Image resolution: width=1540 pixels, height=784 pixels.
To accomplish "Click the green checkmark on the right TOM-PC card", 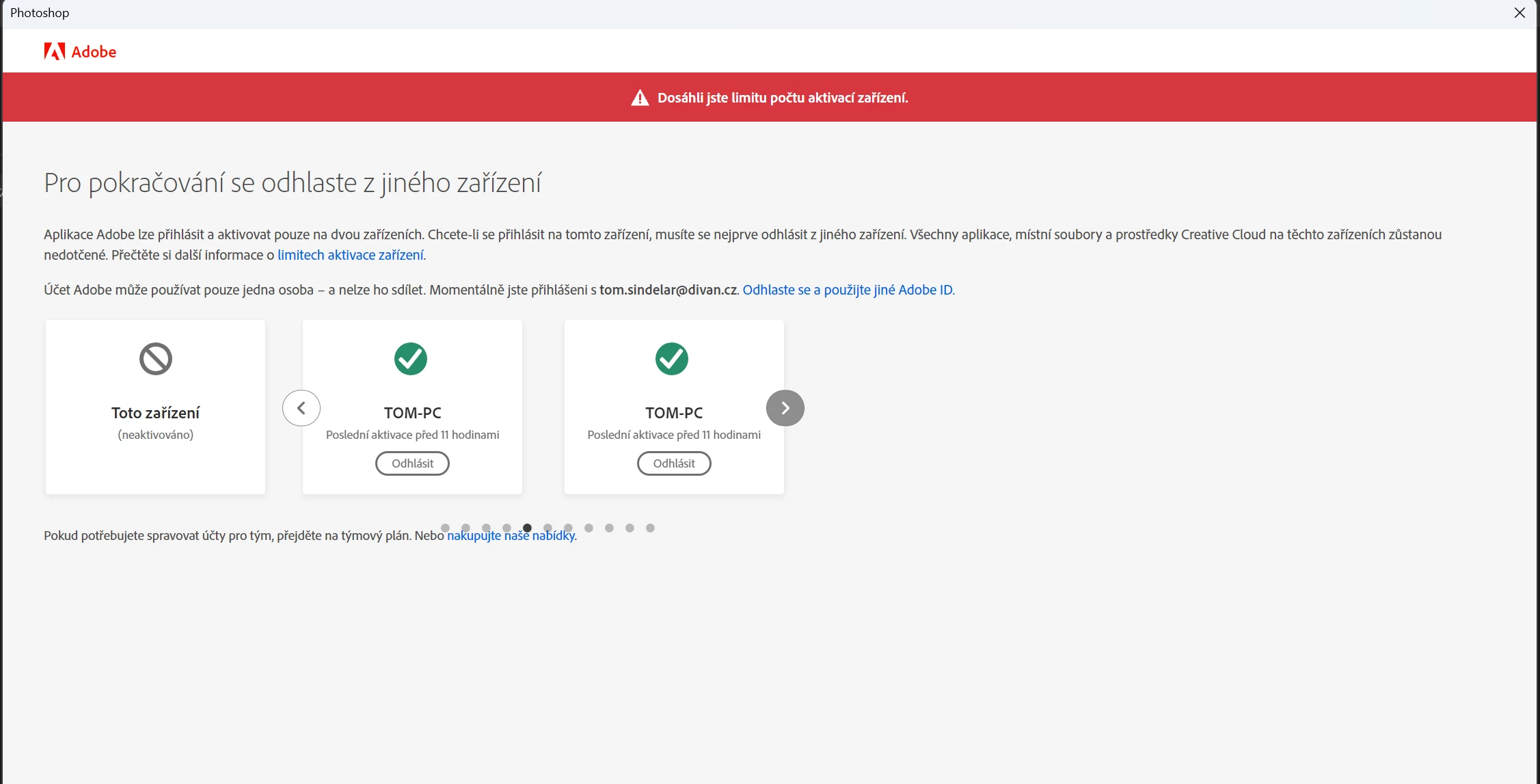I will click(x=672, y=359).
